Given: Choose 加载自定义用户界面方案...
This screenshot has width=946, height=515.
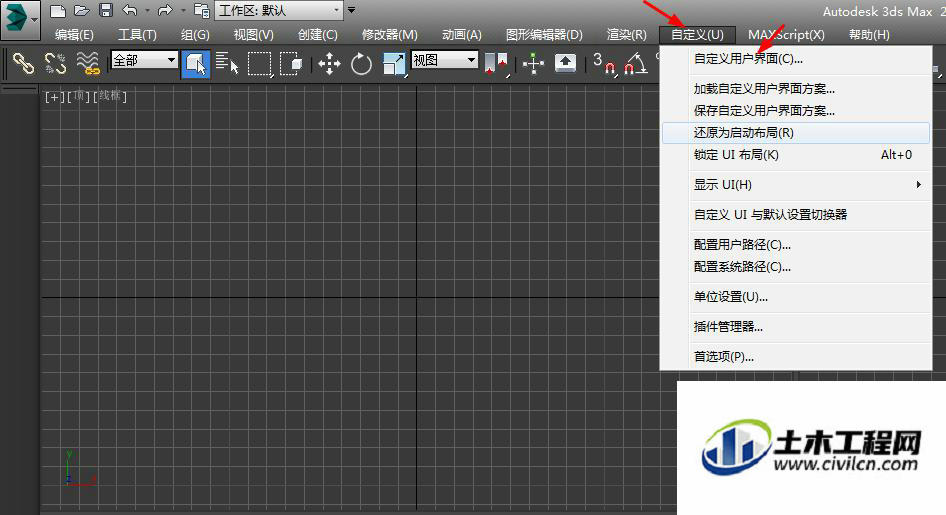Looking at the screenshot, I should [x=796, y=89].
